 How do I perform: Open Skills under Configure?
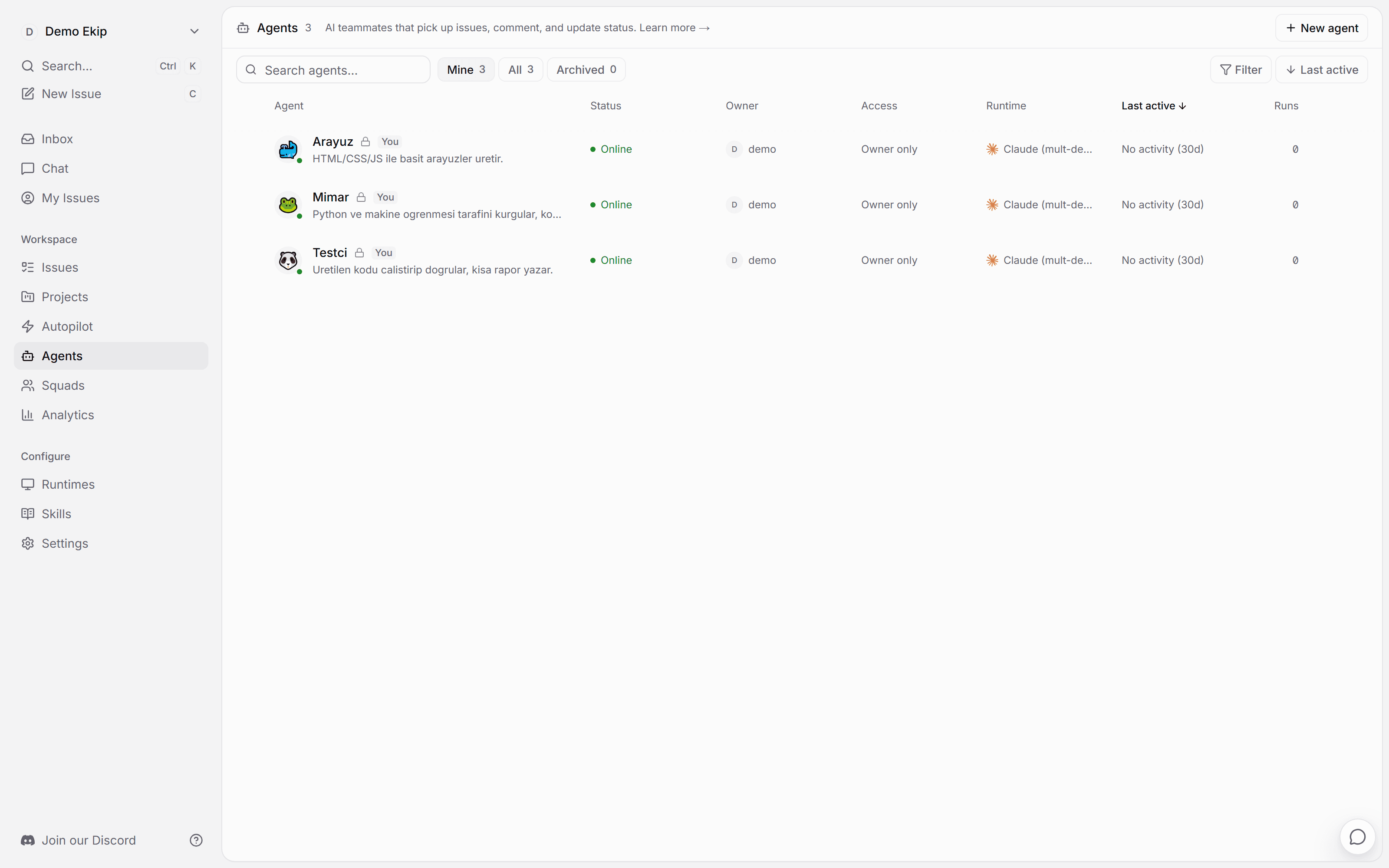111,514
